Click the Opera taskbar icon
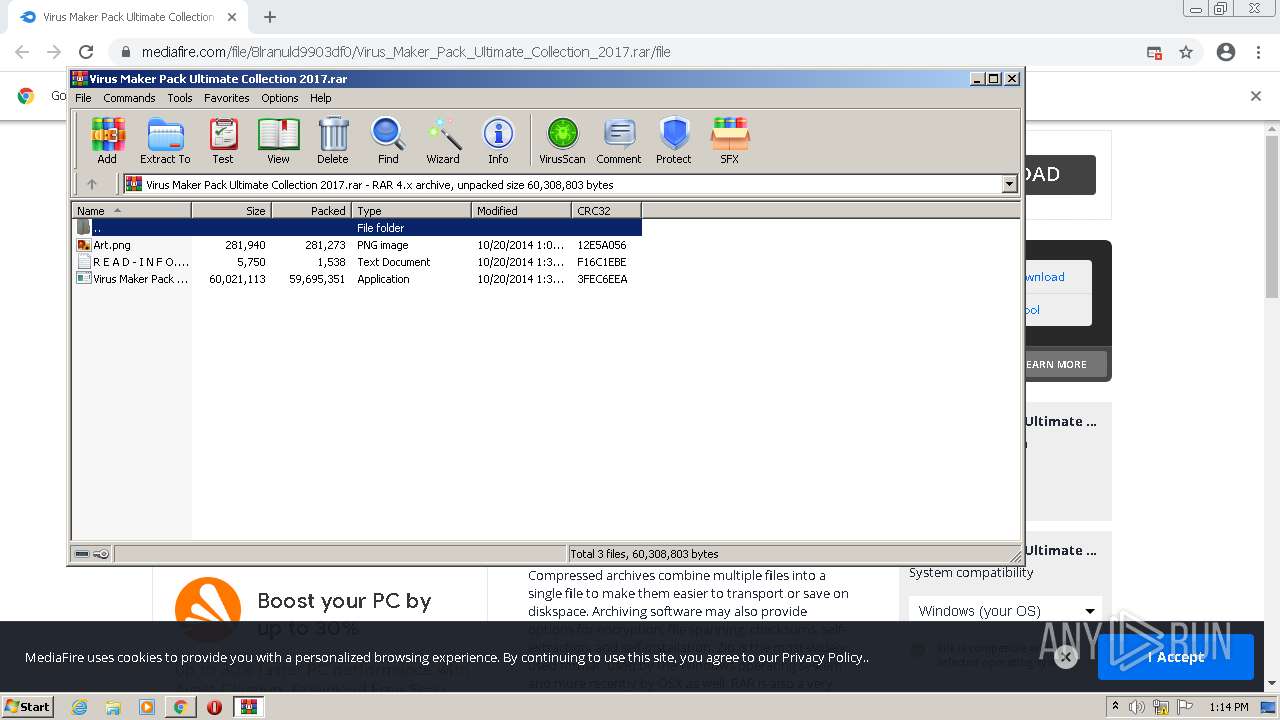Viewport: 1280px width, 720px height. [214, 707]
